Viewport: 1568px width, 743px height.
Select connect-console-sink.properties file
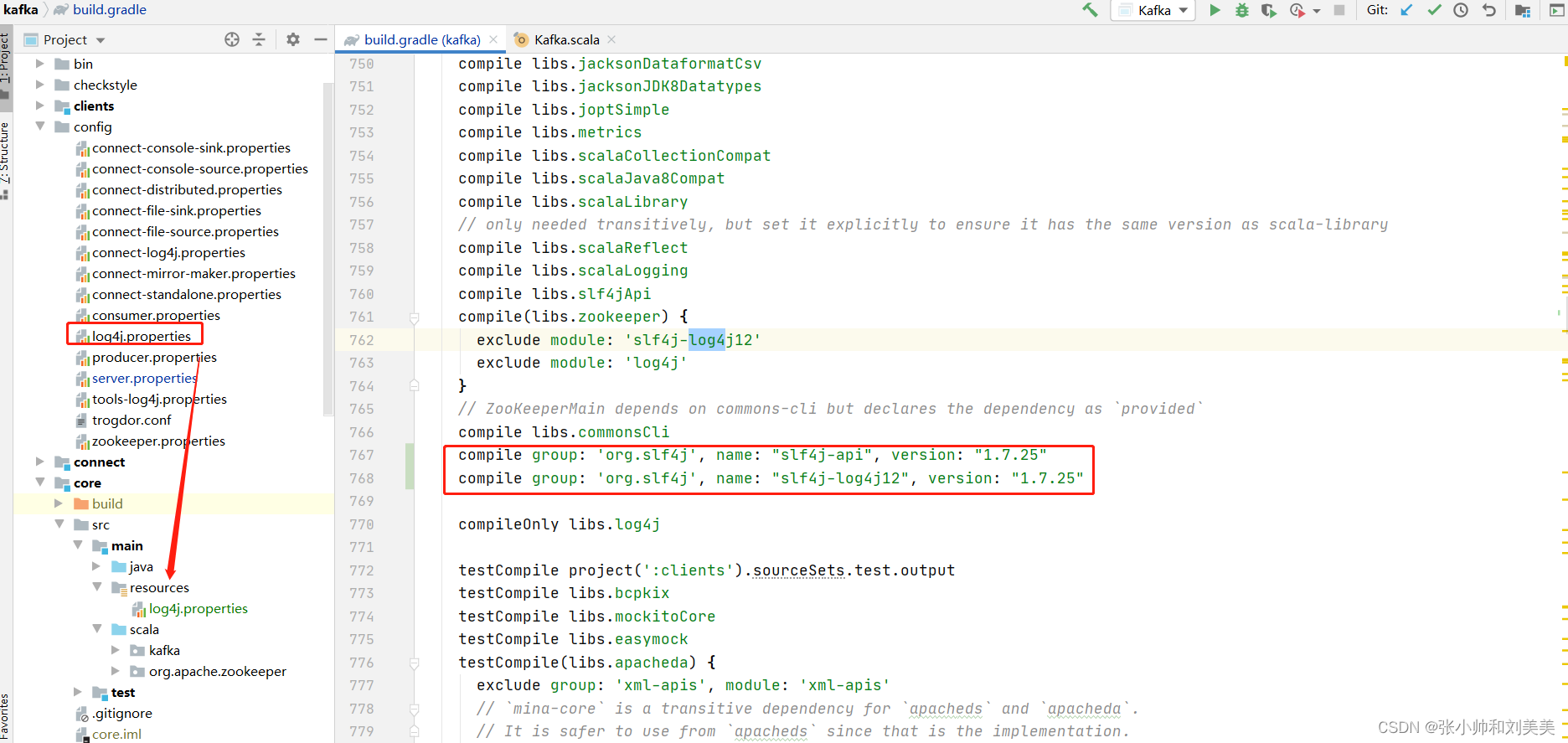click(191, 147)
